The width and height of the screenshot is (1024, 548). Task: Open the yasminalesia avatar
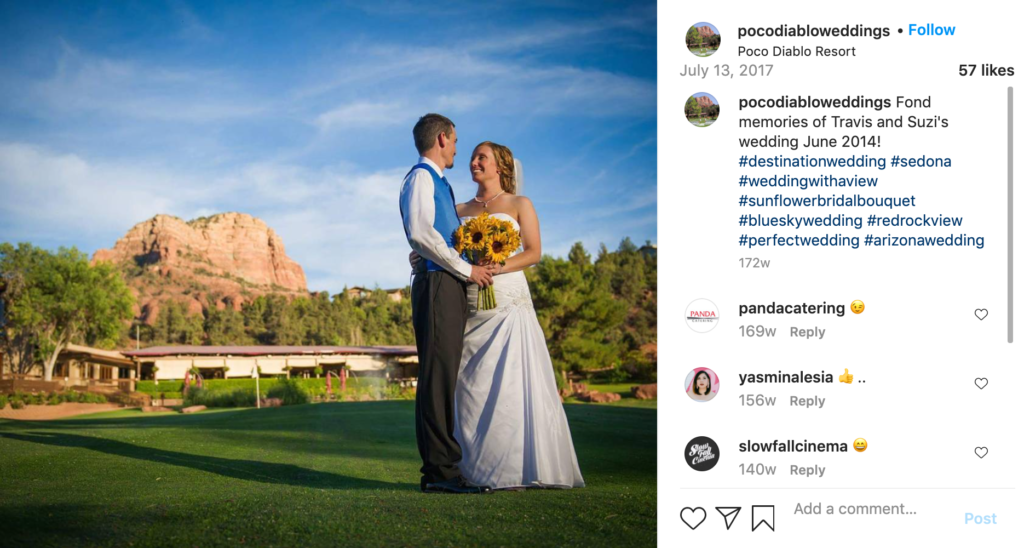point(702,384)
